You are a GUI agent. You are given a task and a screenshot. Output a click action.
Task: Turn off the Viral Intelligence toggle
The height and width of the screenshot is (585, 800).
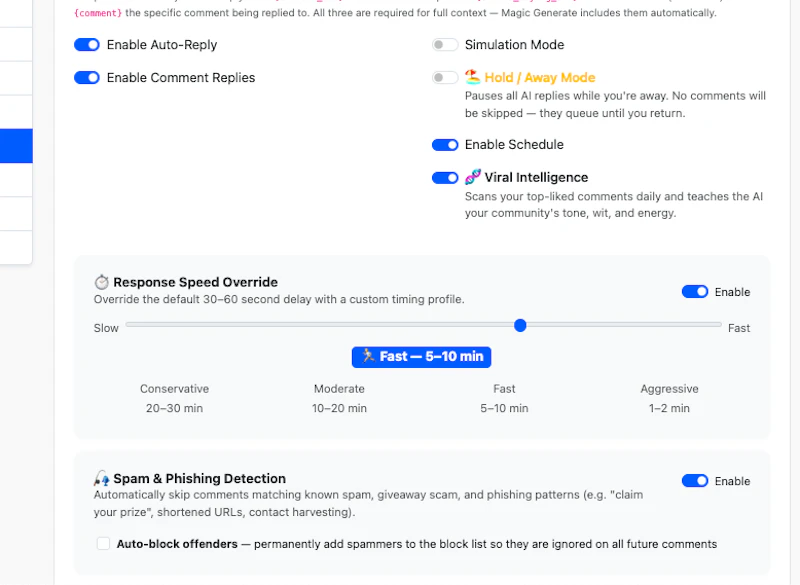(445, 177)
